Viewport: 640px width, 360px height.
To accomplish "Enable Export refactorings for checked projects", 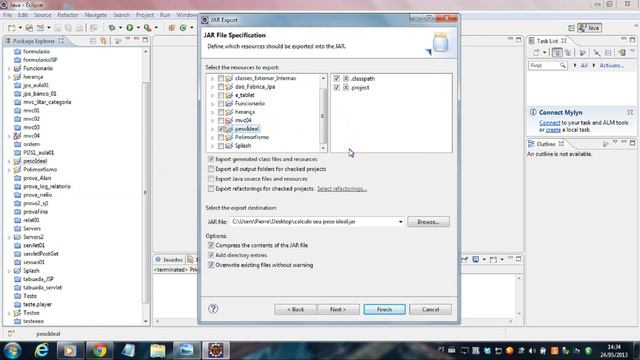I will (211, 189).
